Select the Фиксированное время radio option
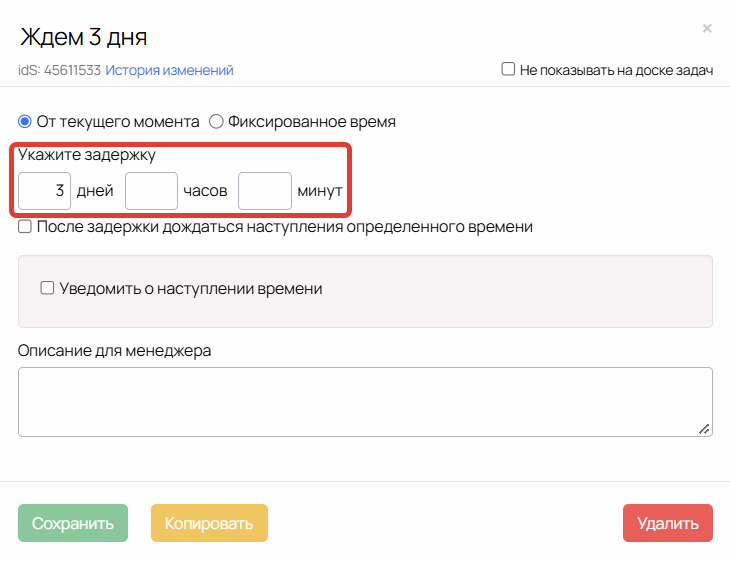This screenshot has width=730, height=561. click(216, 122)
